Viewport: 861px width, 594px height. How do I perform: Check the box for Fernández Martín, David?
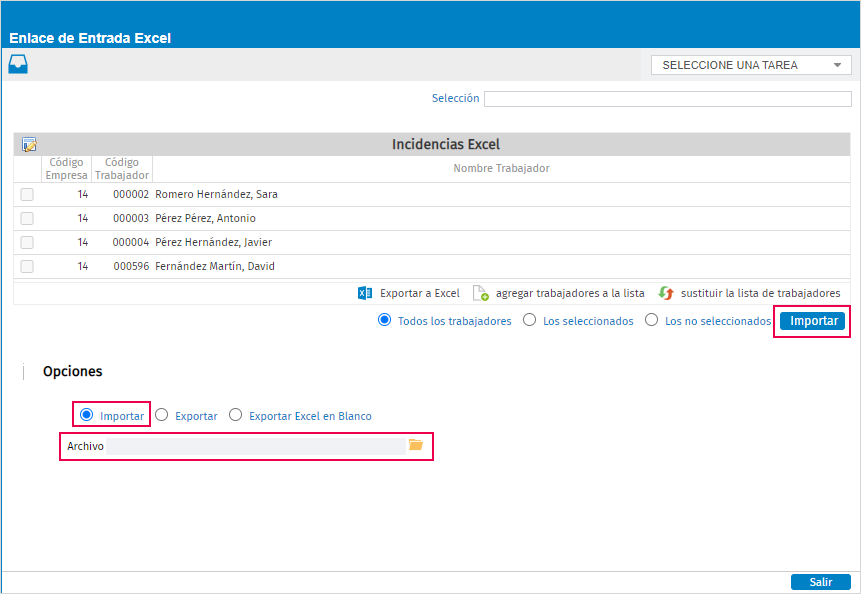[27, 266]
